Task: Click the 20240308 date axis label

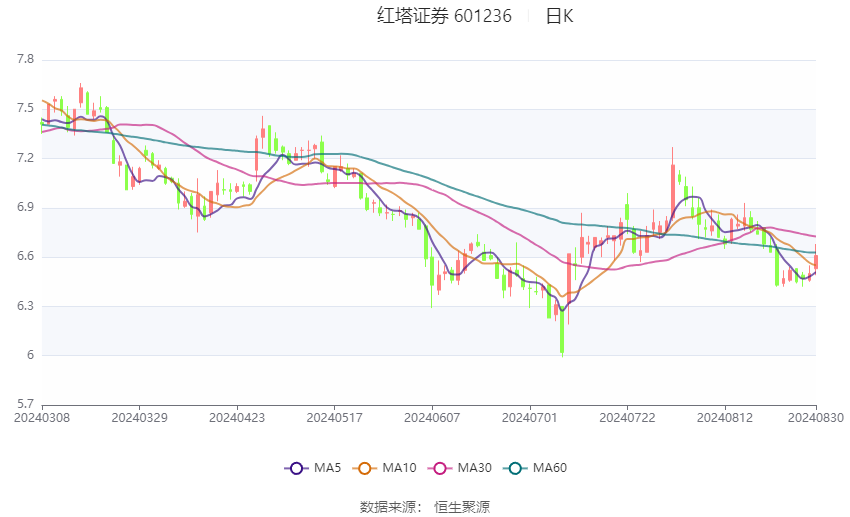Action: click(x=41, y=416)
